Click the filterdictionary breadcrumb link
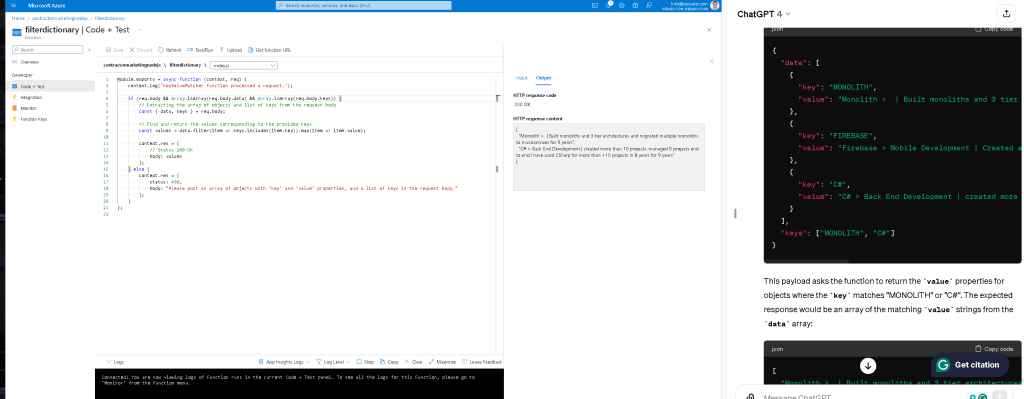Viewport: 1024px width, 399px height. pyautogui.click(x=110, y=18)
